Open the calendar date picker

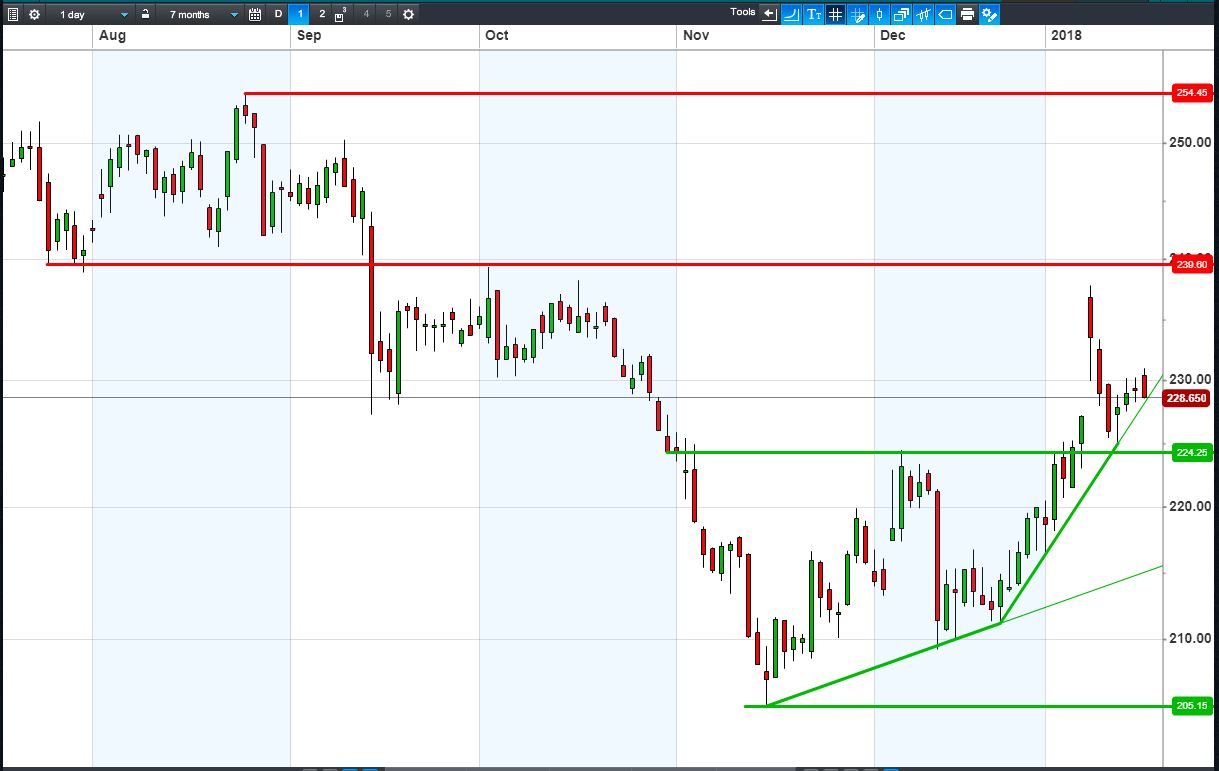pos(255,14)
